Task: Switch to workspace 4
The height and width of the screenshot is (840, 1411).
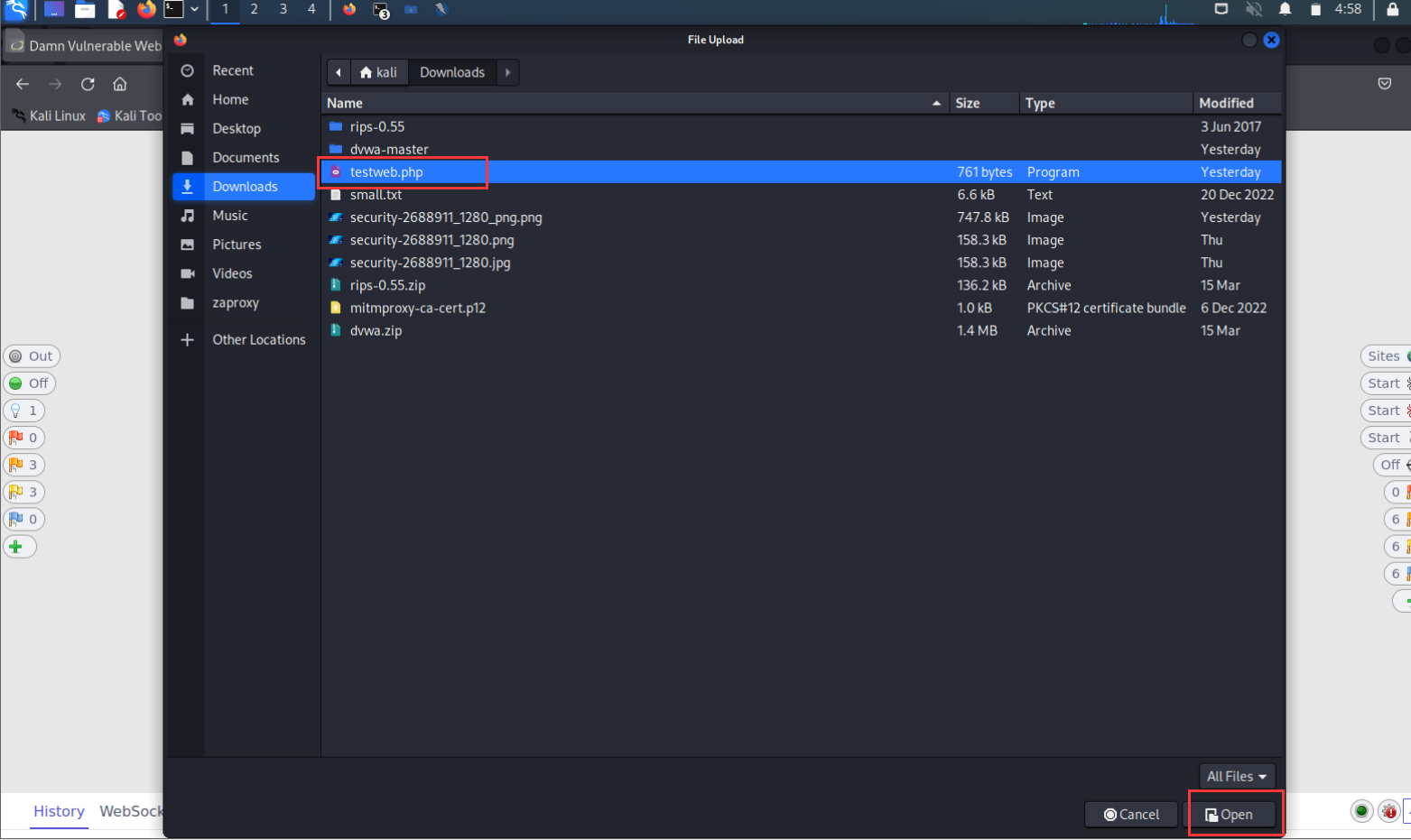Action: (311, 9)
